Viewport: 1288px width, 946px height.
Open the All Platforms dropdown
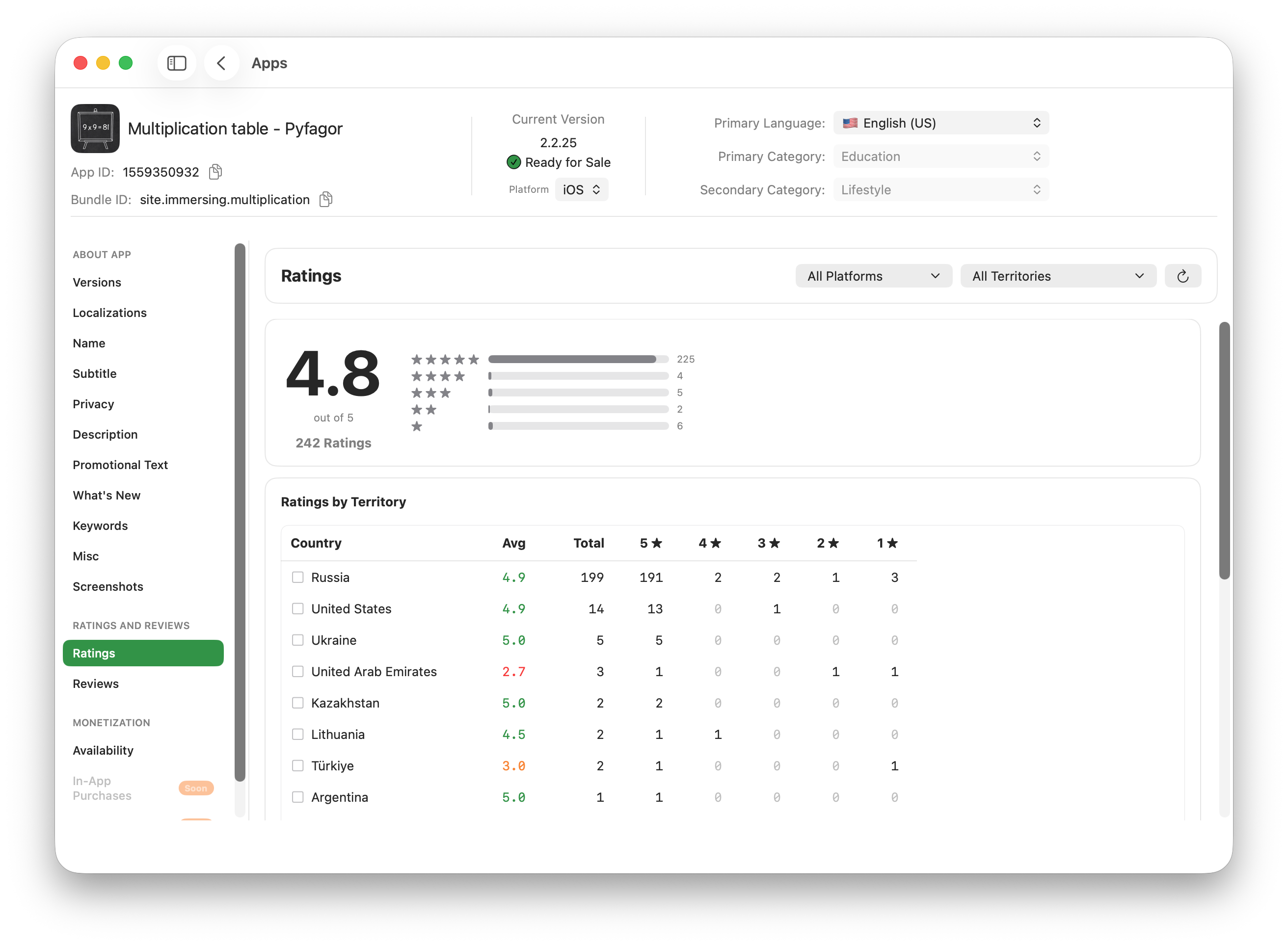(x=873, y=275)
